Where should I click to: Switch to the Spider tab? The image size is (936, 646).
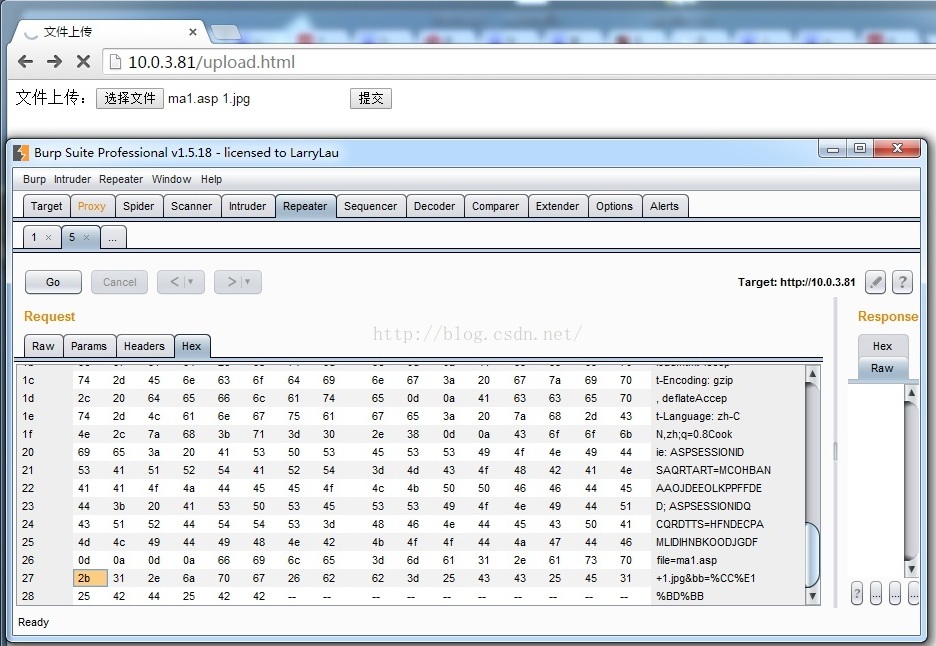click(138, 206)
